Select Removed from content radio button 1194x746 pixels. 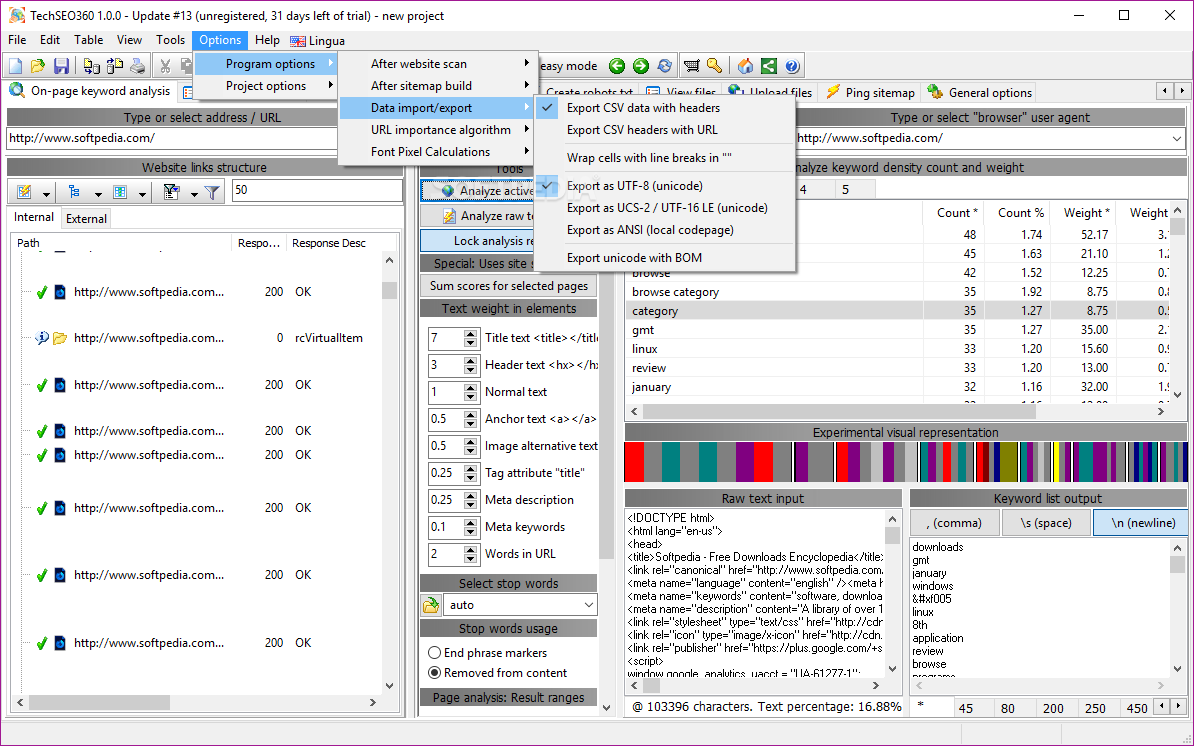[x=434, y=672]
